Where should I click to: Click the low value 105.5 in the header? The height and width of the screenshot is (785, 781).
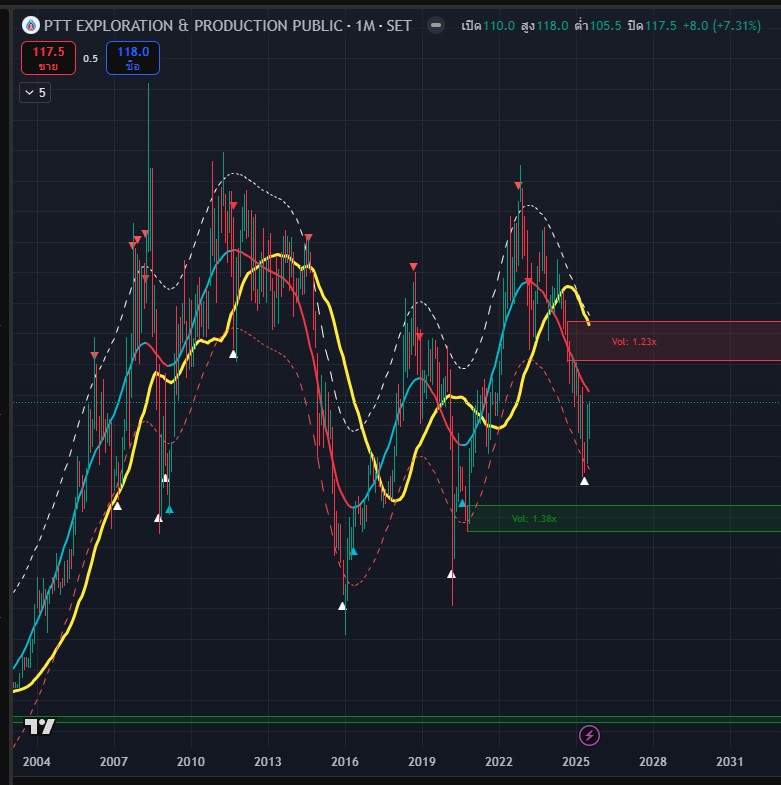[606, 26]
